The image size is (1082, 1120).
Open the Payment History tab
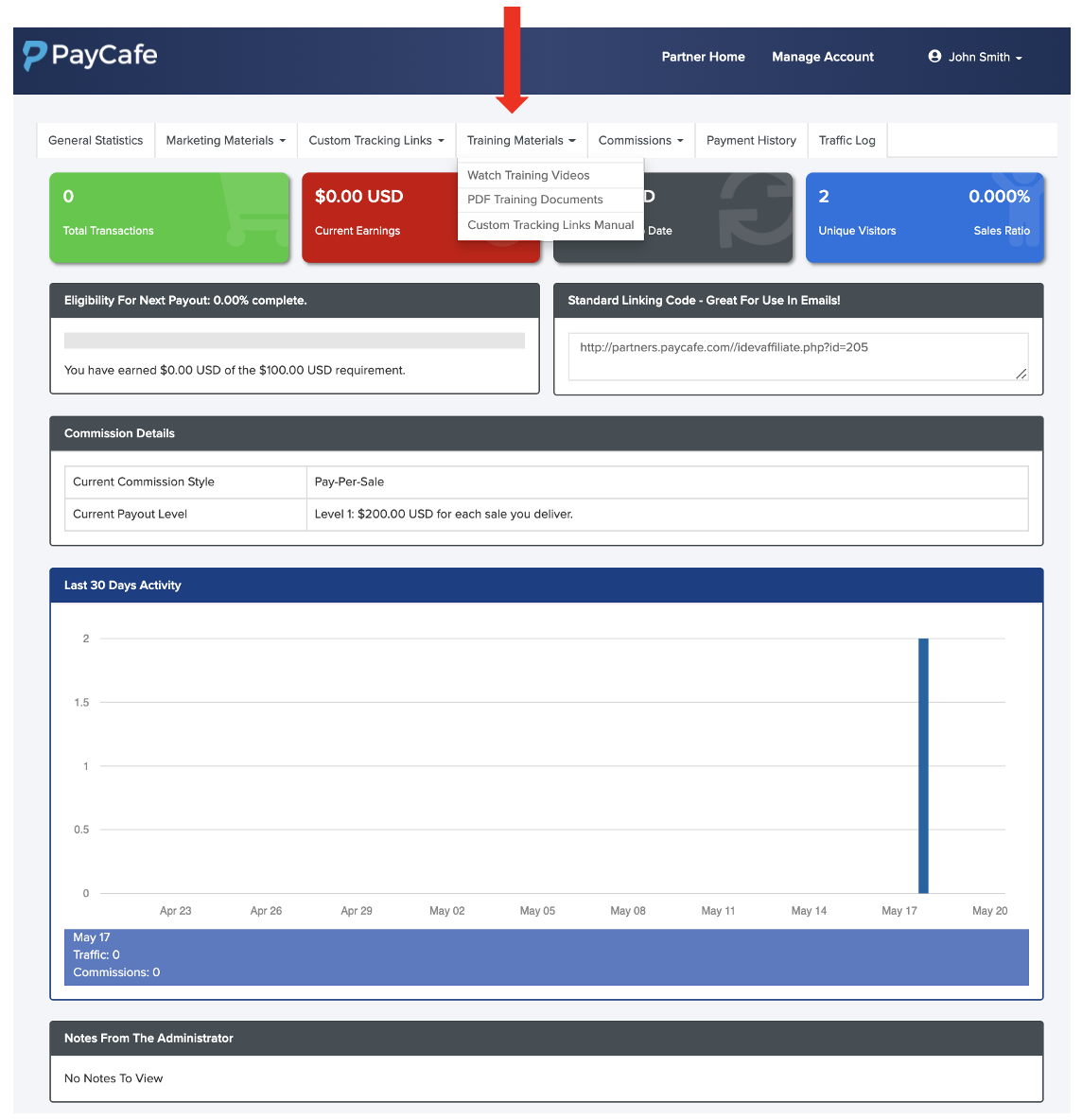(x=751, y=141)
